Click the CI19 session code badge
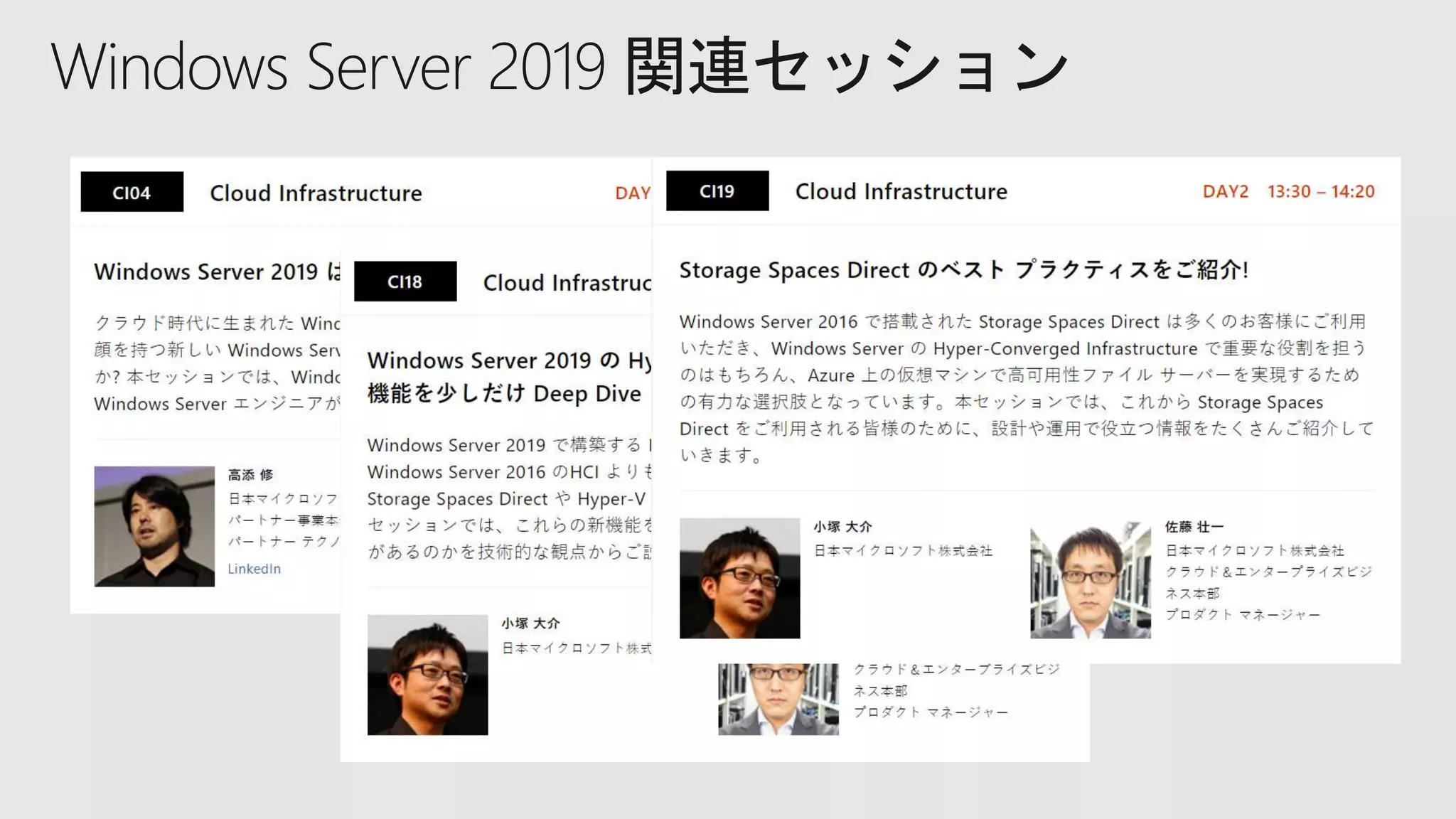 coord(717,191)
